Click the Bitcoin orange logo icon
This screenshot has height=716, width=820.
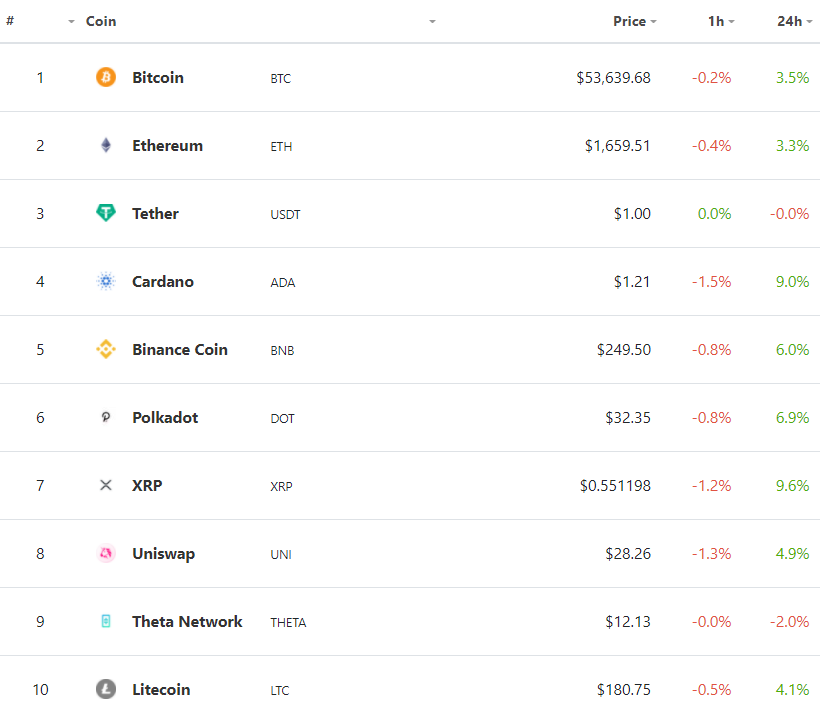click(x=106, y=77)
